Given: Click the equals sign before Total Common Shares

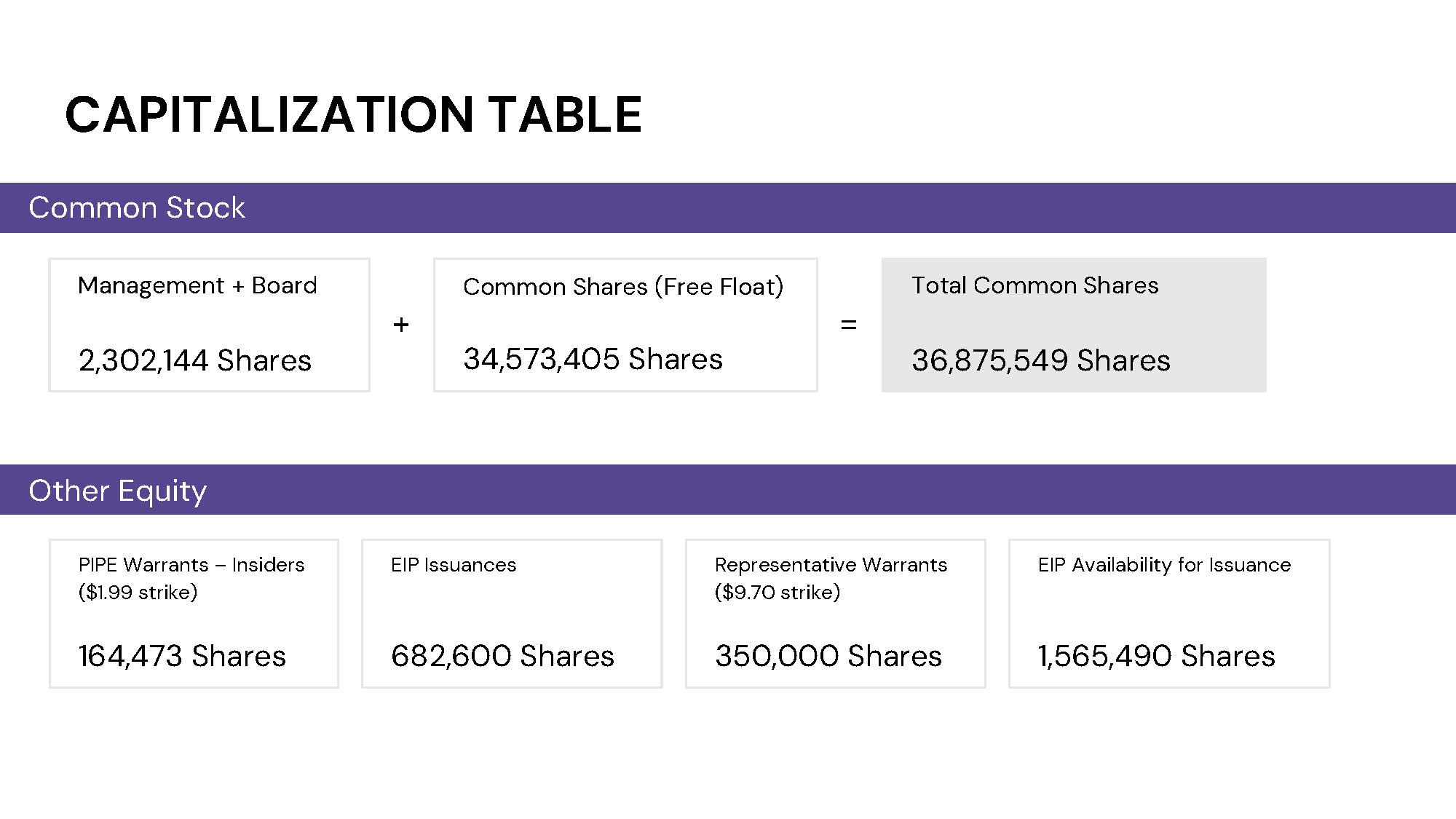Looking at the screenshot, I should tap(848, 325).
